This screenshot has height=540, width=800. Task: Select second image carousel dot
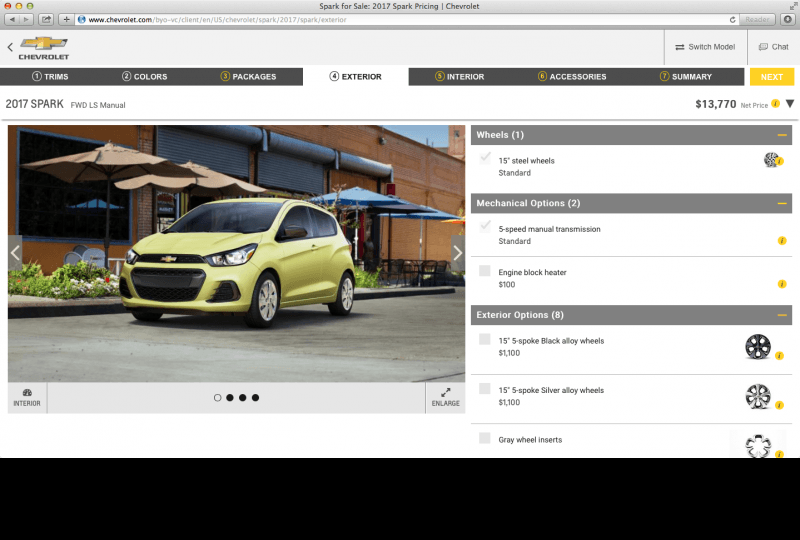(230, 398)
